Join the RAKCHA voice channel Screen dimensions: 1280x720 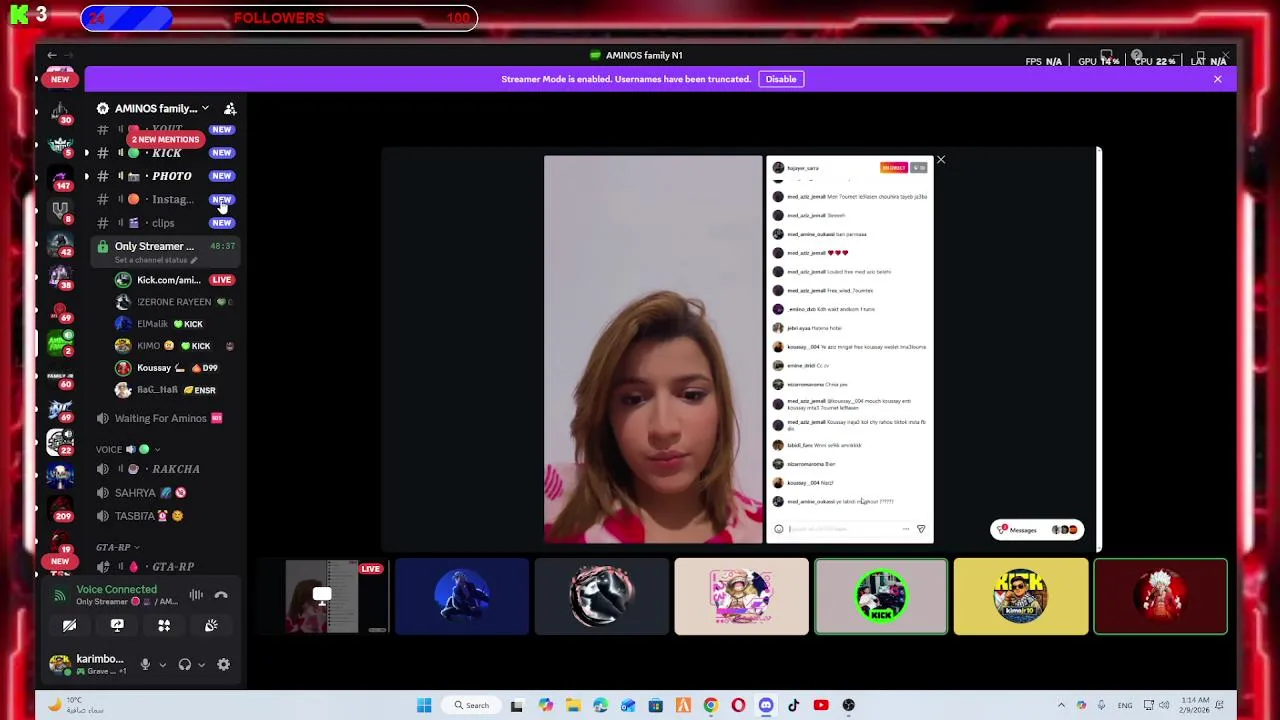tap(166, 469)
